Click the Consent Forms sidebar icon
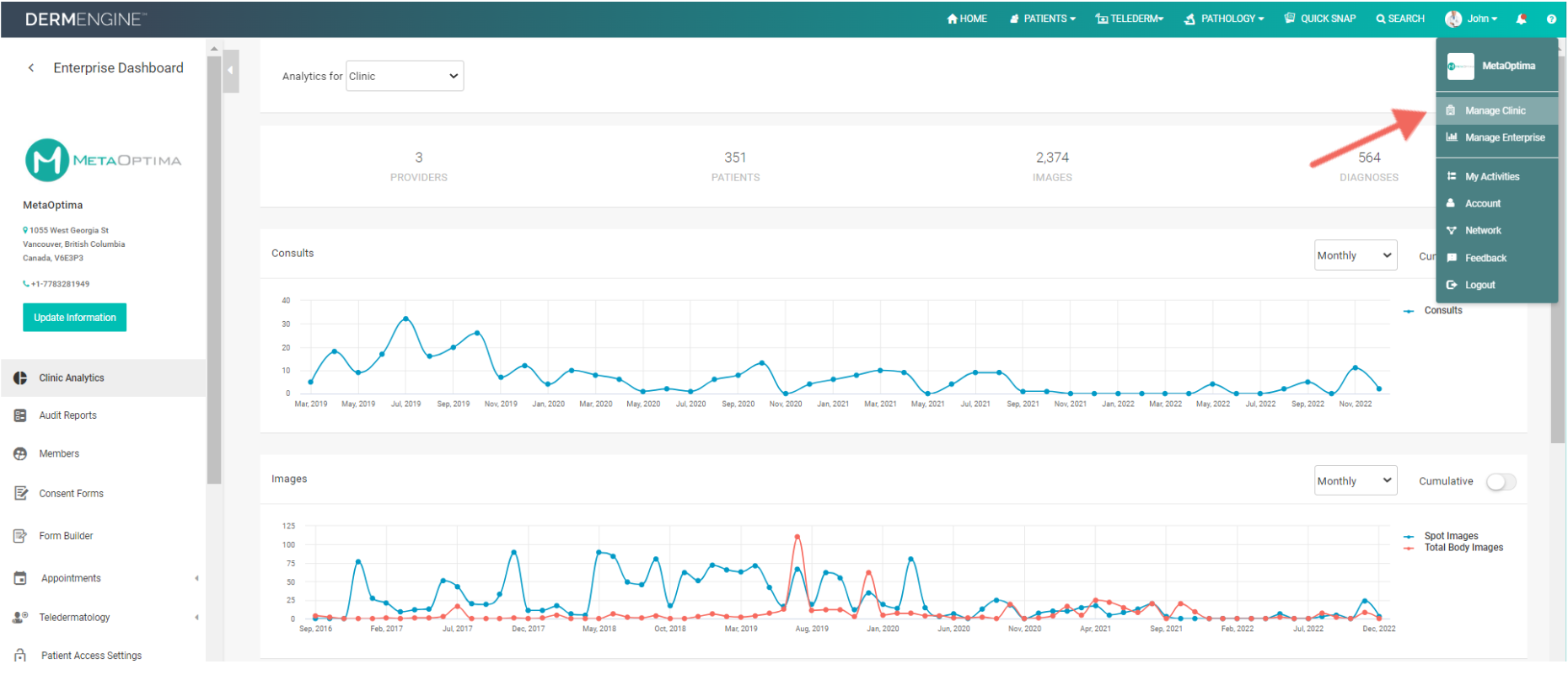The width and height of the screenshot is (1568, 691). pyautogui.click(x=20, y=494)
